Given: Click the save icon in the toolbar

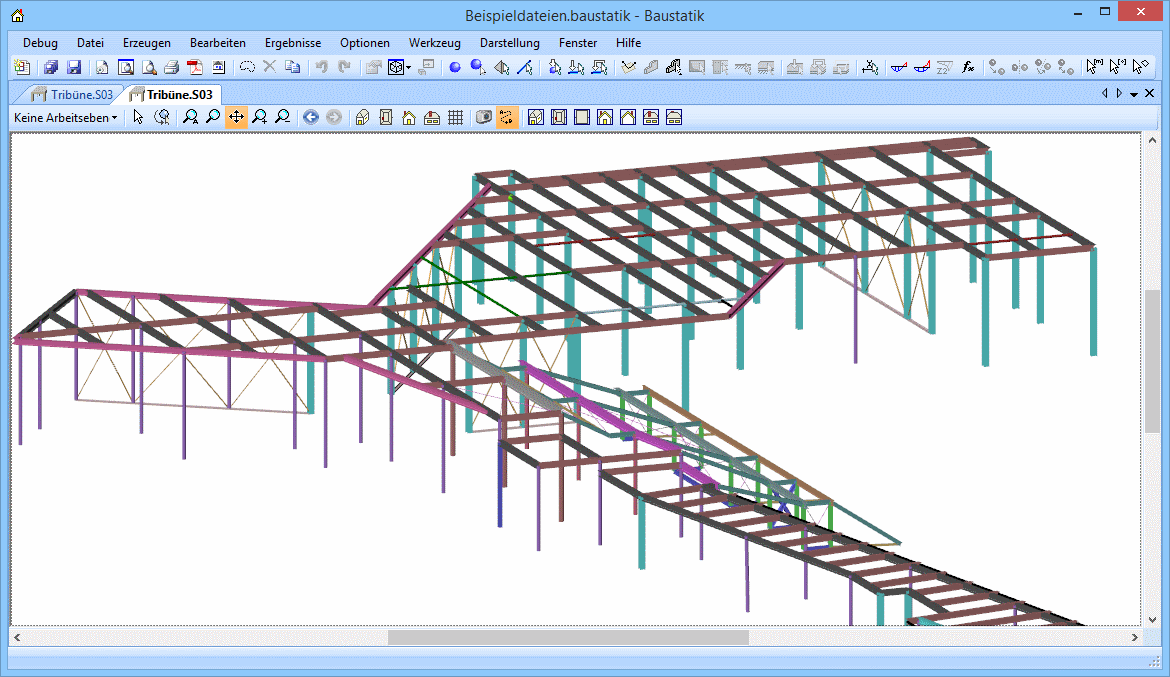Looking at the screenshot, I should point(74,68).
